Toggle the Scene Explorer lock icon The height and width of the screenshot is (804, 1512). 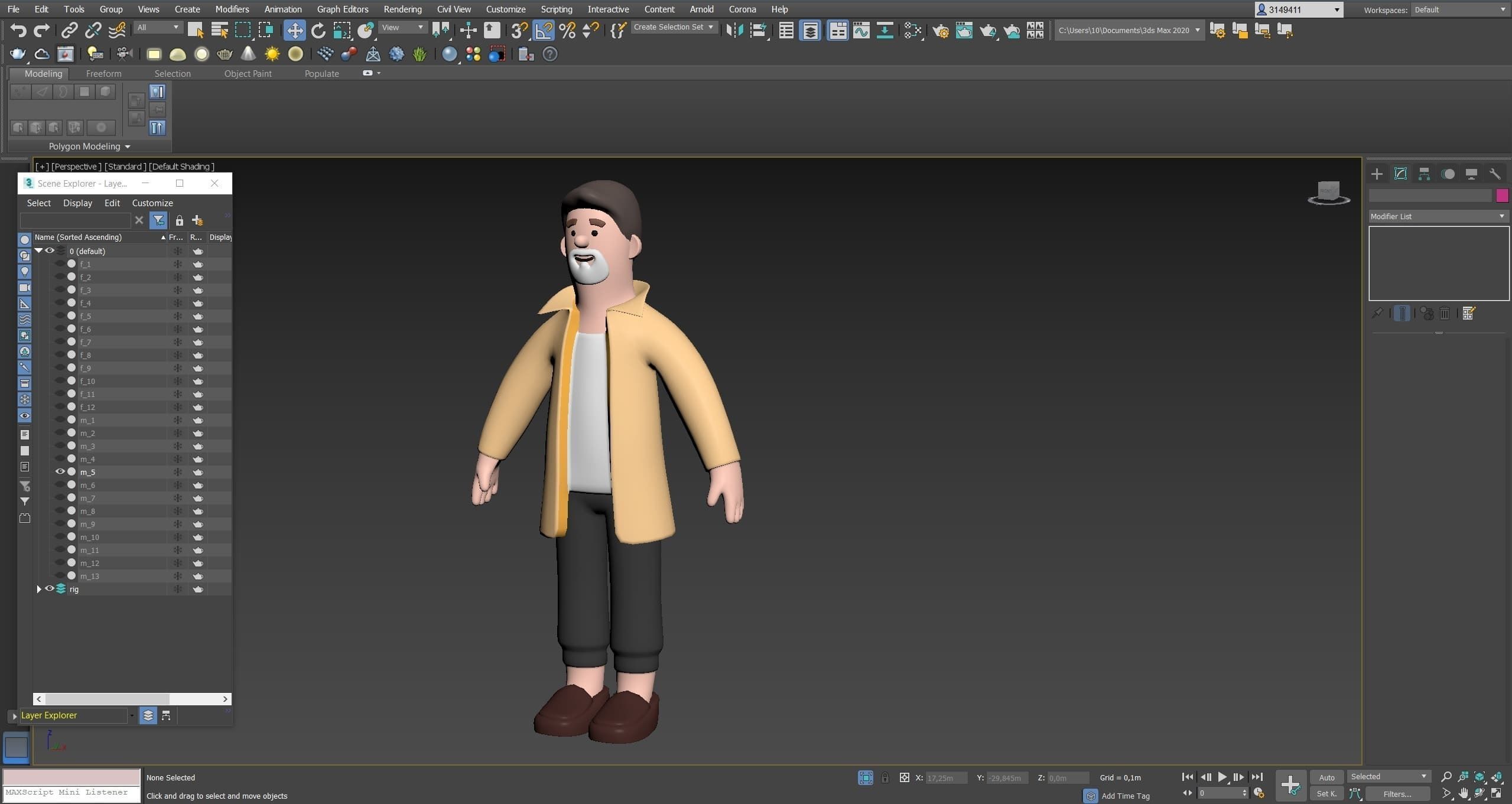click(x=179, y=220)
